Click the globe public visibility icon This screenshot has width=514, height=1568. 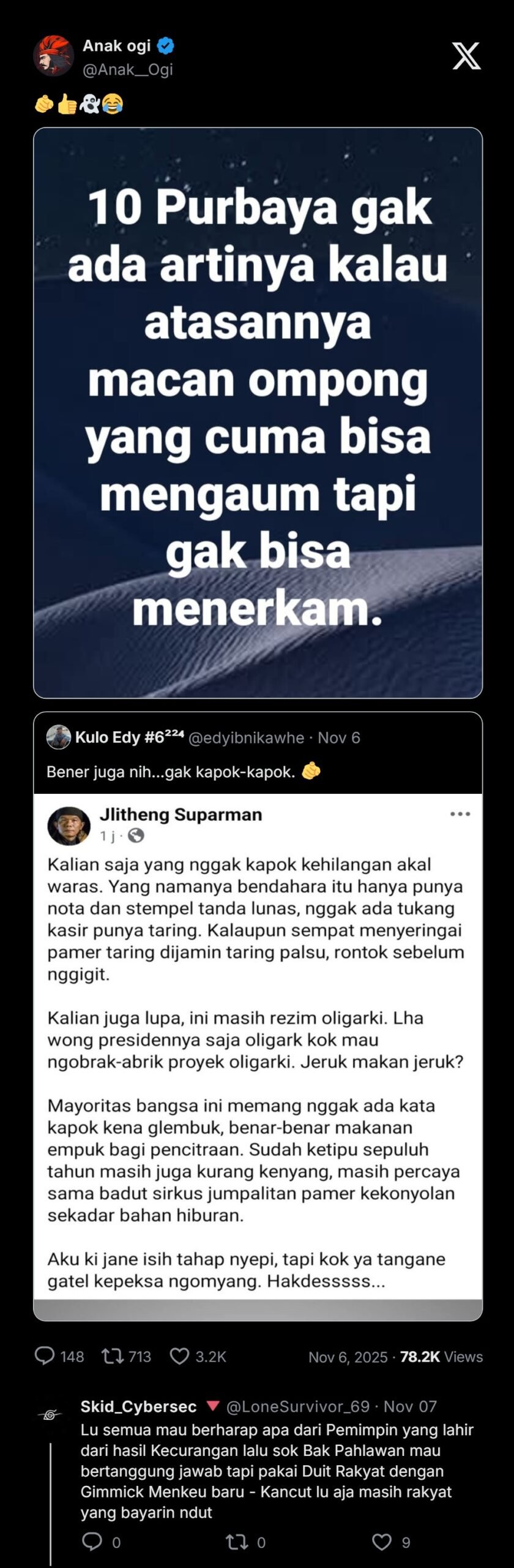136,835
